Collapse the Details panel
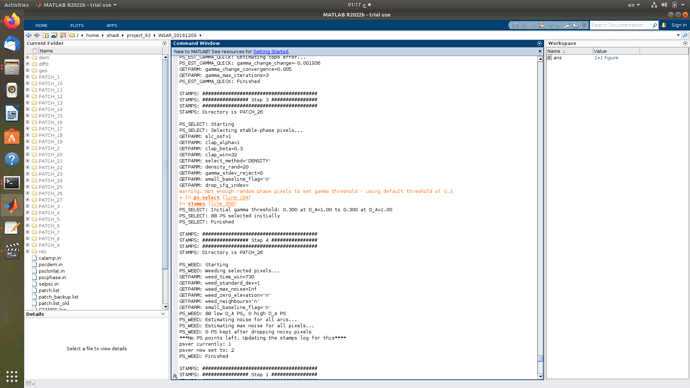 click(163, 314)
